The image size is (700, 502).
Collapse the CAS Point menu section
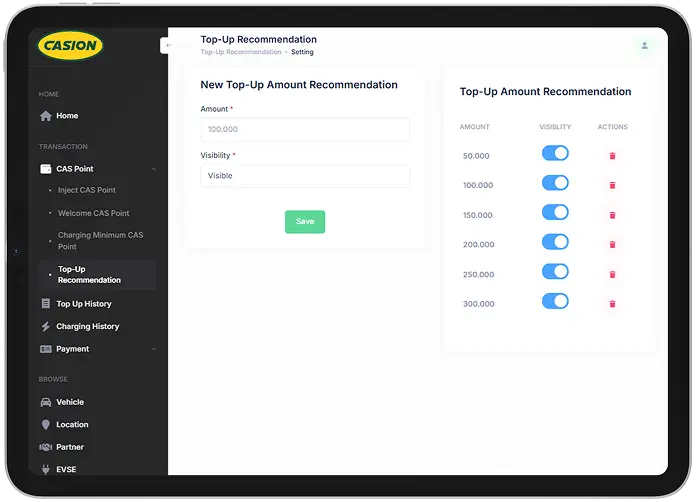click(x=153, y=169)
